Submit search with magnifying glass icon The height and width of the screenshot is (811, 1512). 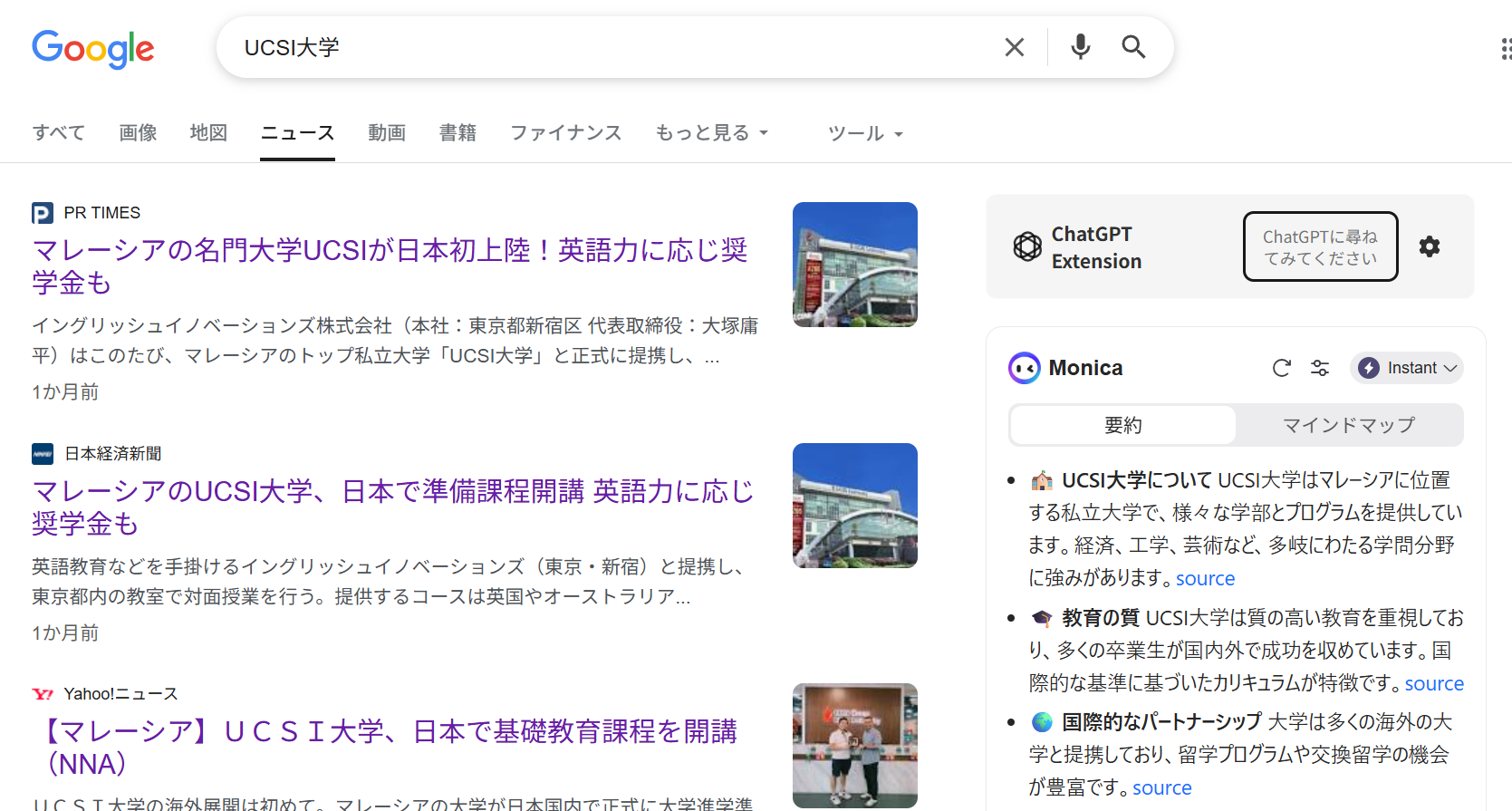click(1133, 46)
